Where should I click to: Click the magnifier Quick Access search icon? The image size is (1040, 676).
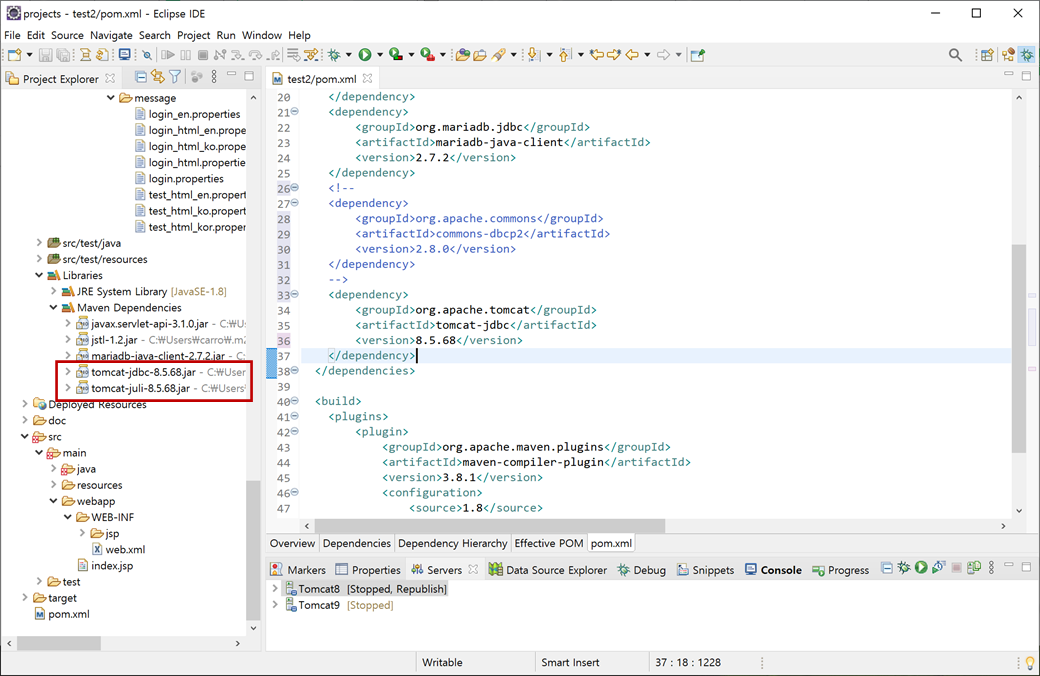coord(955,55)
